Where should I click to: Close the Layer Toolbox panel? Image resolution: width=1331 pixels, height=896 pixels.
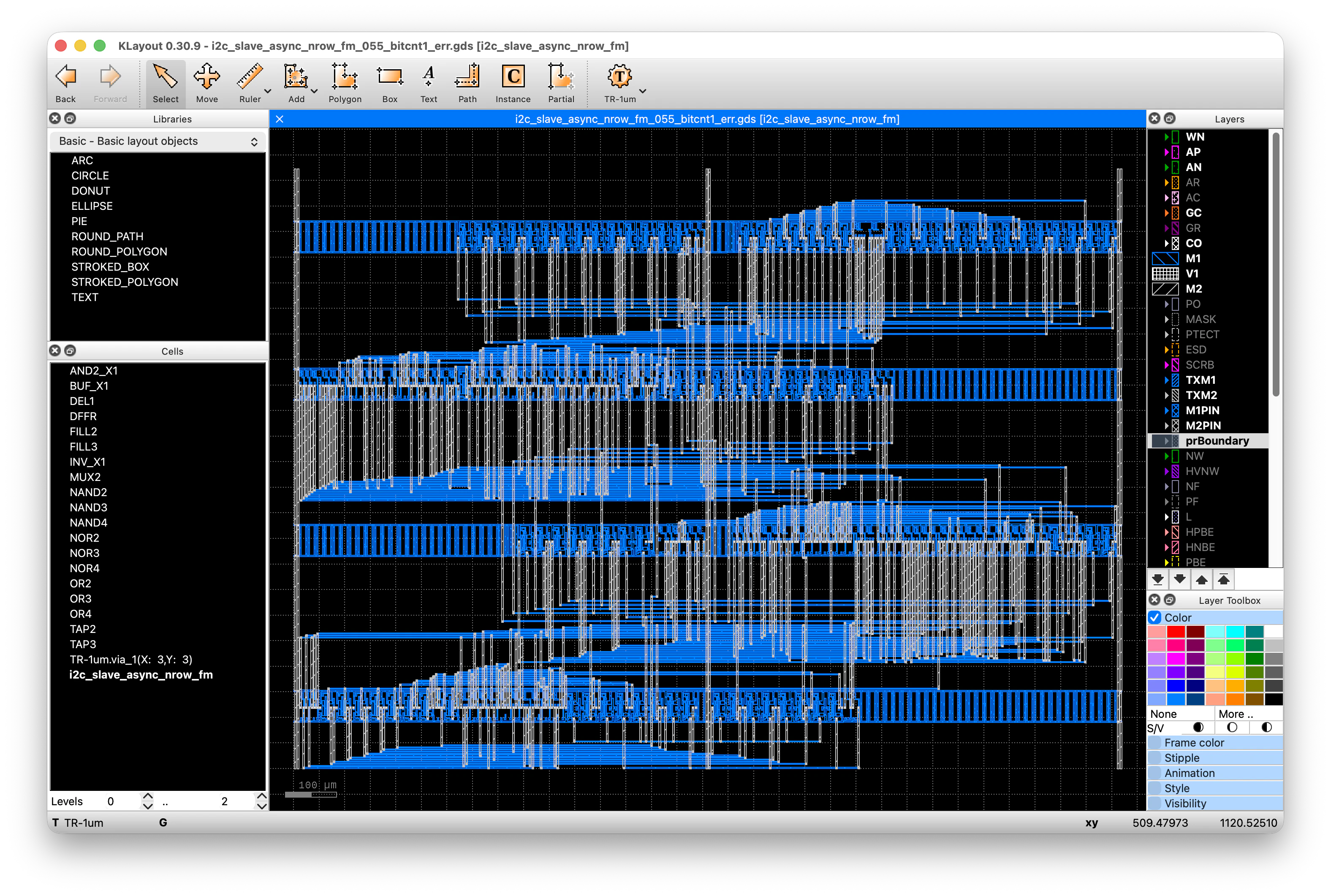coord(1154,600)
